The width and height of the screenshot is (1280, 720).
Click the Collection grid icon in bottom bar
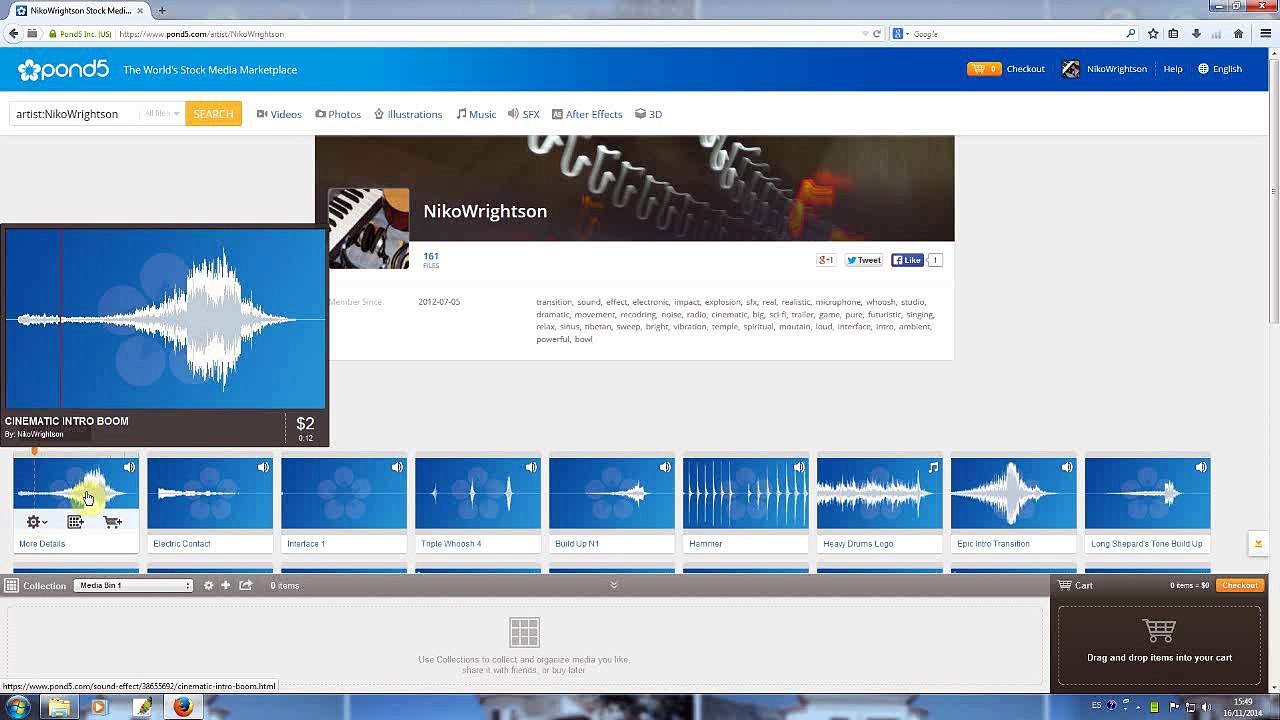(x=12, y=585)
